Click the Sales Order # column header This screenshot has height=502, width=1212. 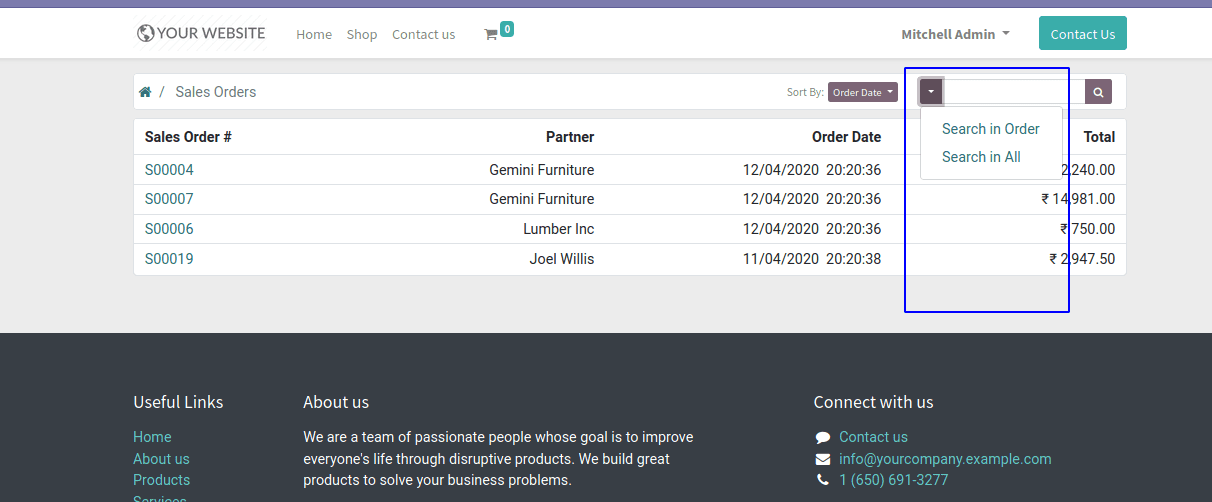(x=188, y=137)
